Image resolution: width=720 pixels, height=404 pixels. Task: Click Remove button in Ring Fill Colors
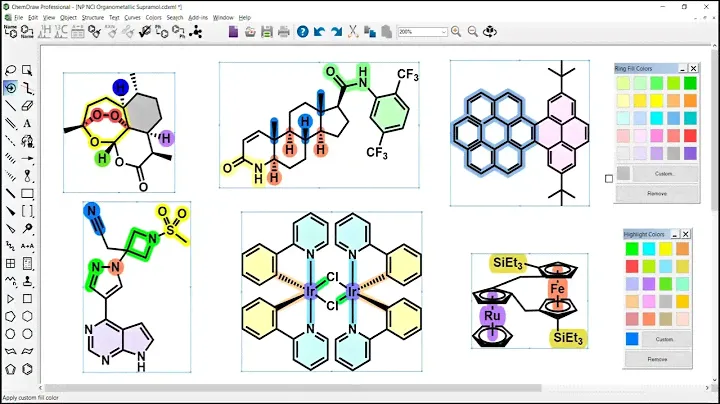tap(657, 193)
